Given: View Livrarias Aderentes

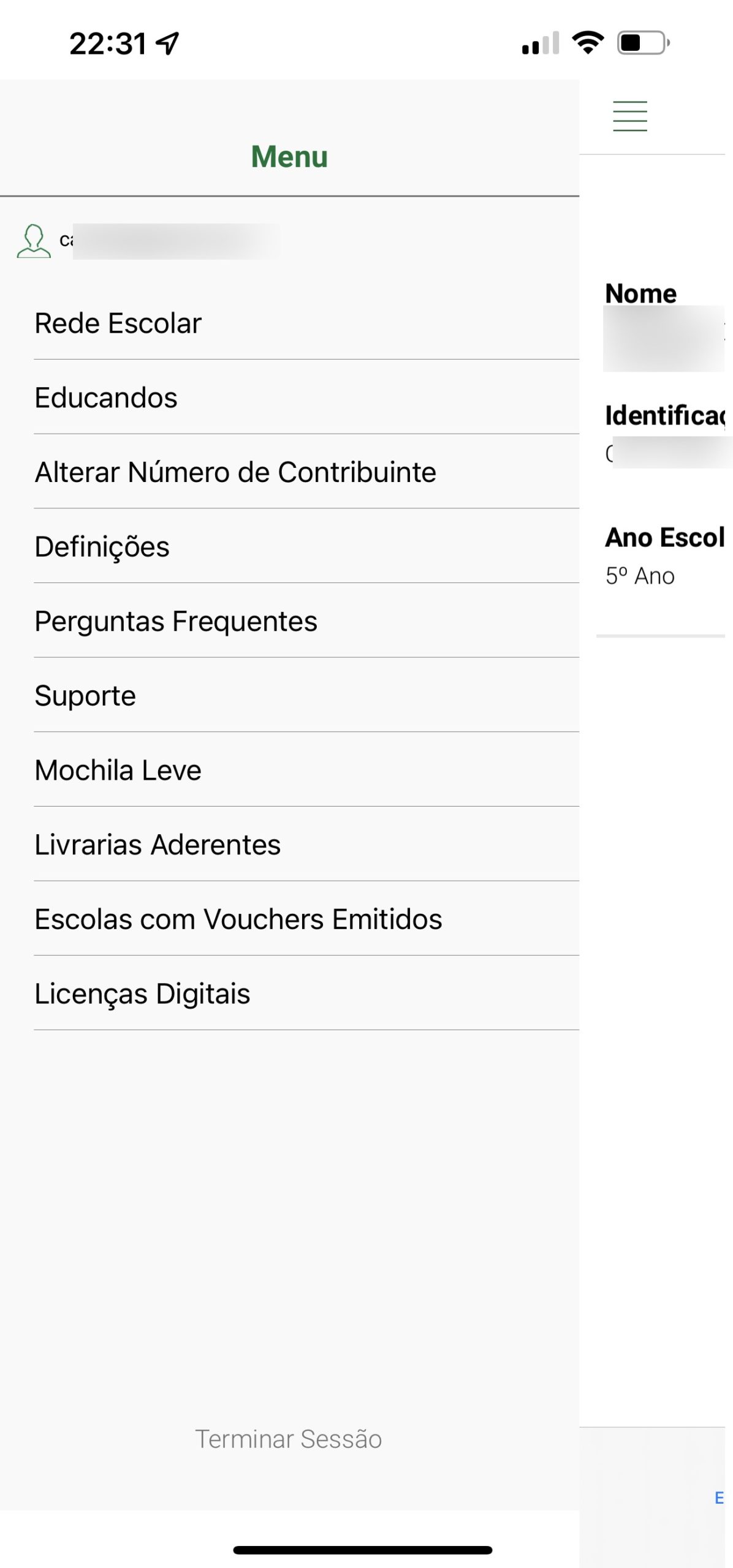Looking at the screenshot, I should click(158, 845).
